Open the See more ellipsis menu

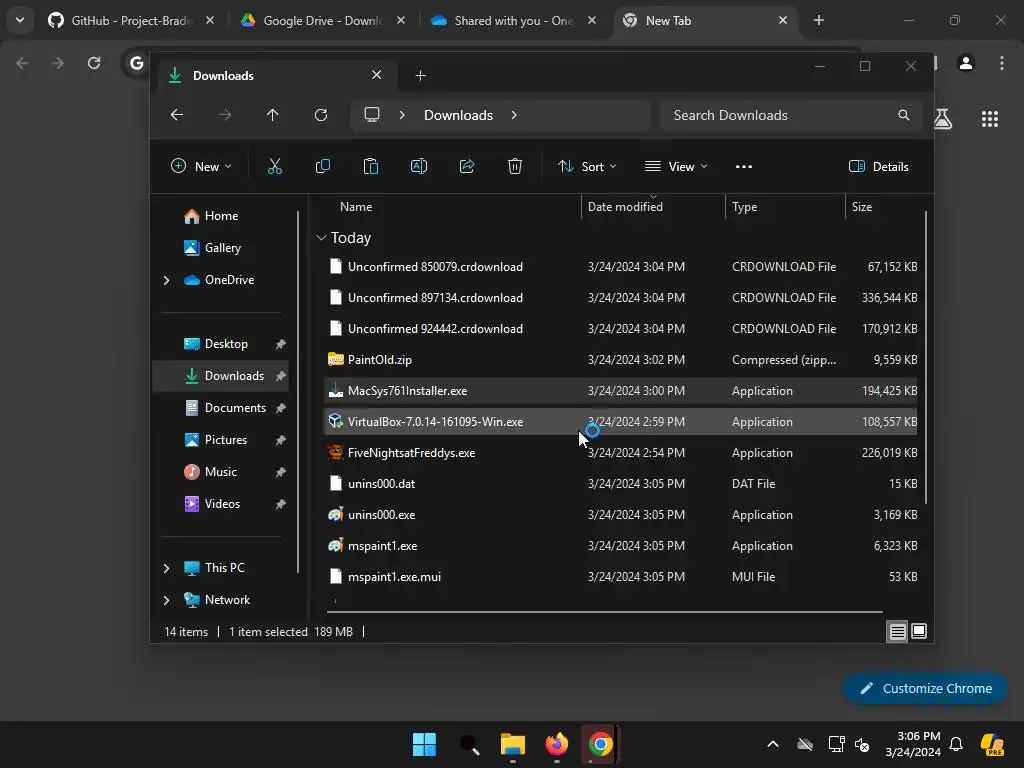pos(744,167)
